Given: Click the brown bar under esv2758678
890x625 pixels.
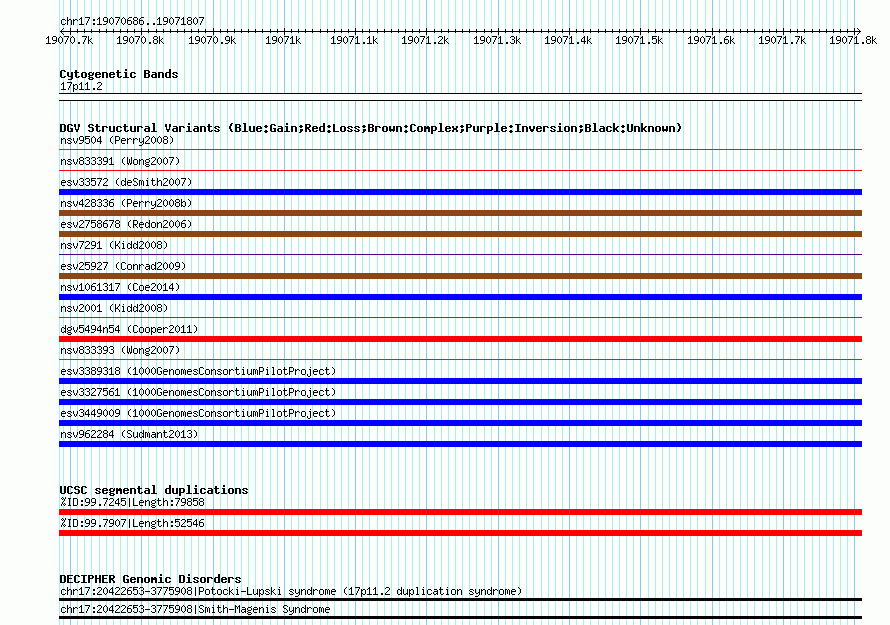Looking at the screenshot, I should click(x=460, y=234).
